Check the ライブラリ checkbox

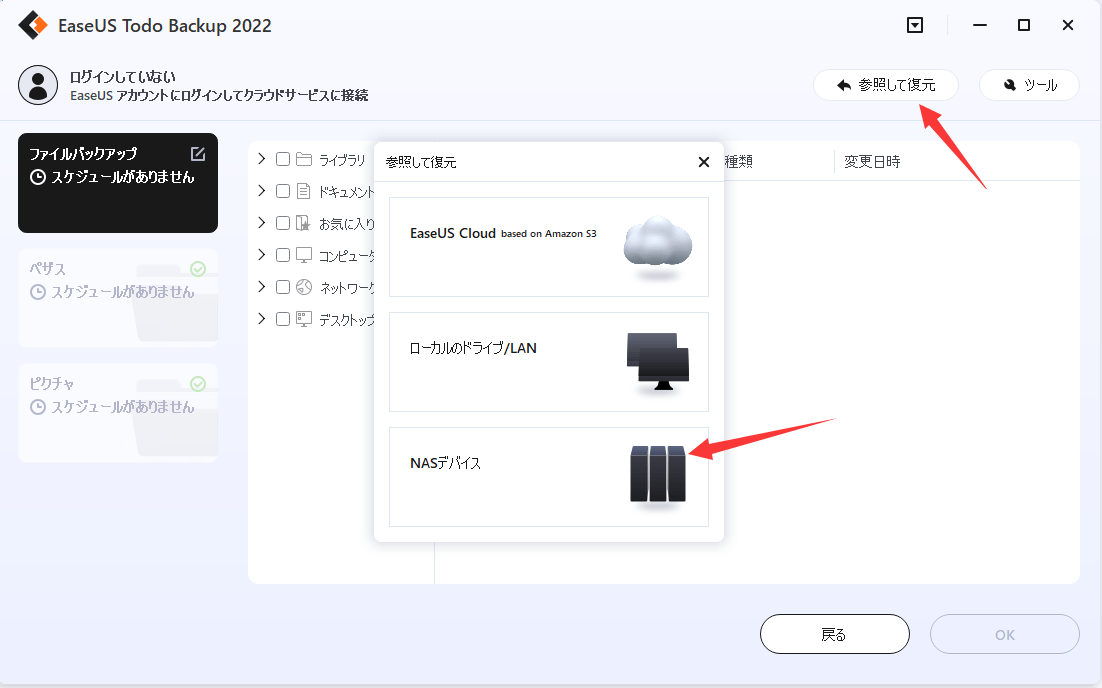[x=283, y=160]
